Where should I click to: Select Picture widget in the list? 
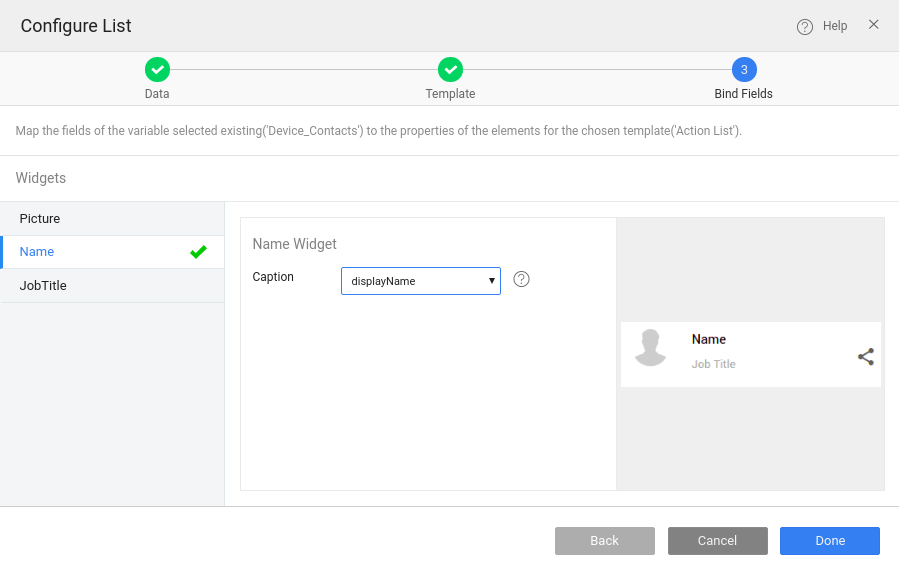coord(40,218)
